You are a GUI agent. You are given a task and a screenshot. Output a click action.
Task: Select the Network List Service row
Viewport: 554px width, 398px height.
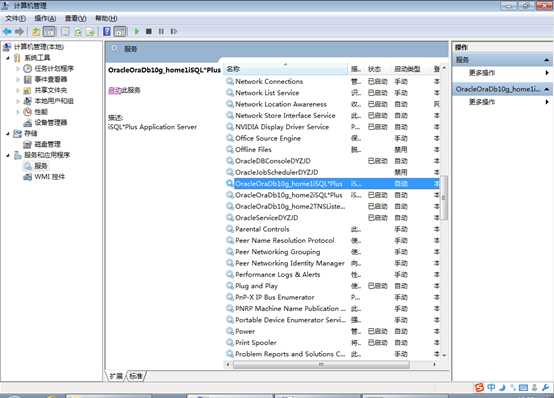(x=332, y=93)
